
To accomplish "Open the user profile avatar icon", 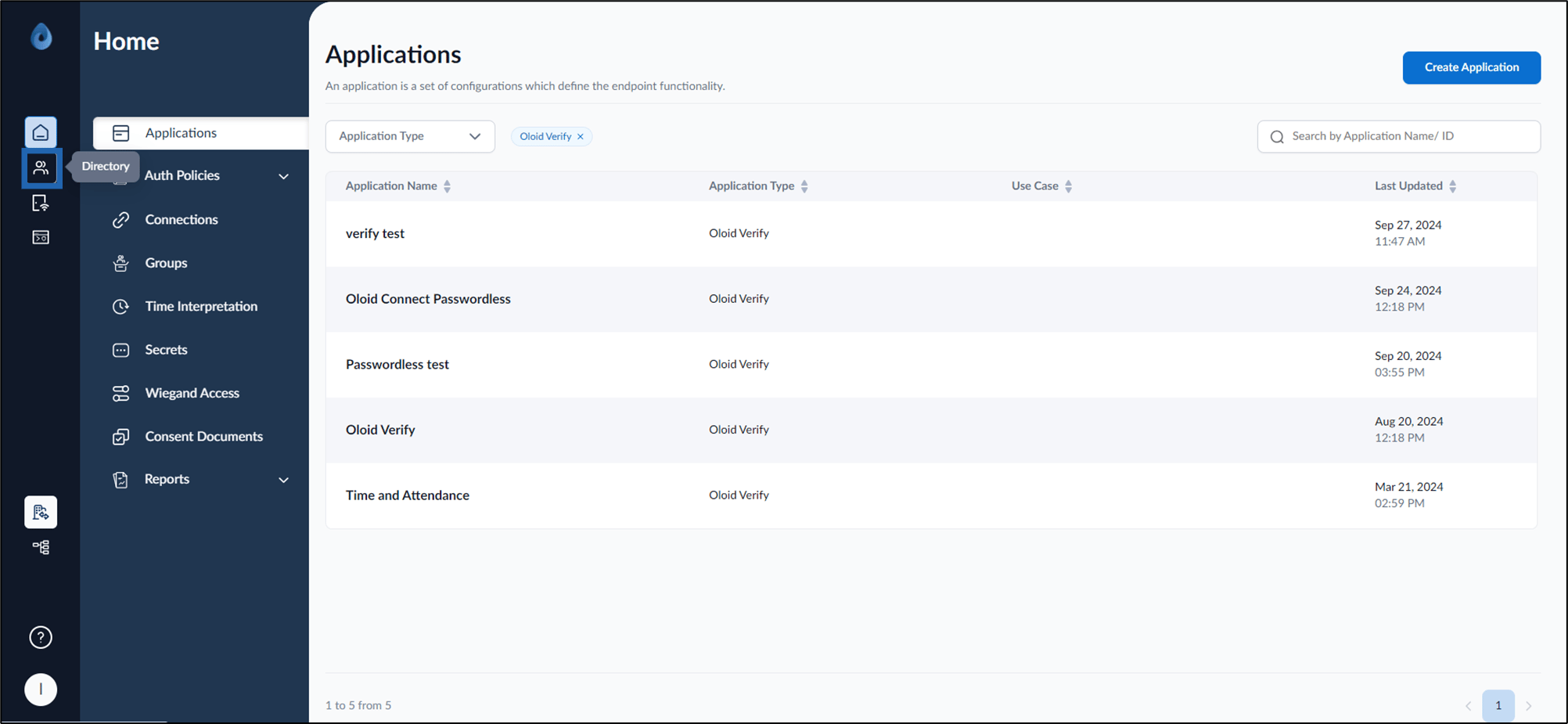I will tap(41, 690).
